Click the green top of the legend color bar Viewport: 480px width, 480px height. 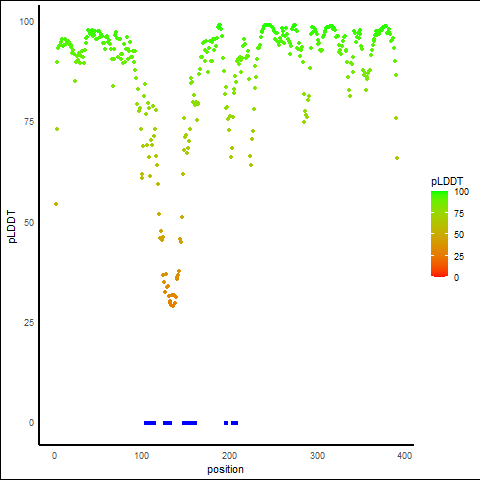pyautogui.click(x=439, y=194)
